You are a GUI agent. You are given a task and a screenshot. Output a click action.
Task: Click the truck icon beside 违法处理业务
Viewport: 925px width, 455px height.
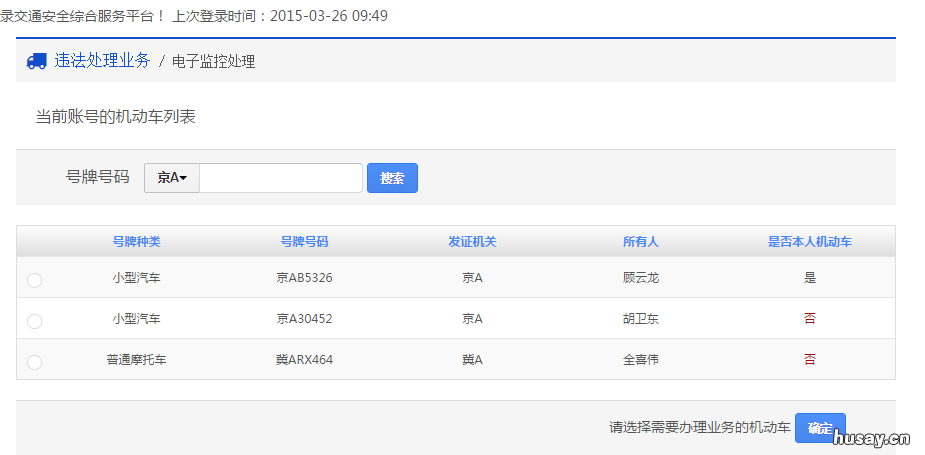pos(36,61)
